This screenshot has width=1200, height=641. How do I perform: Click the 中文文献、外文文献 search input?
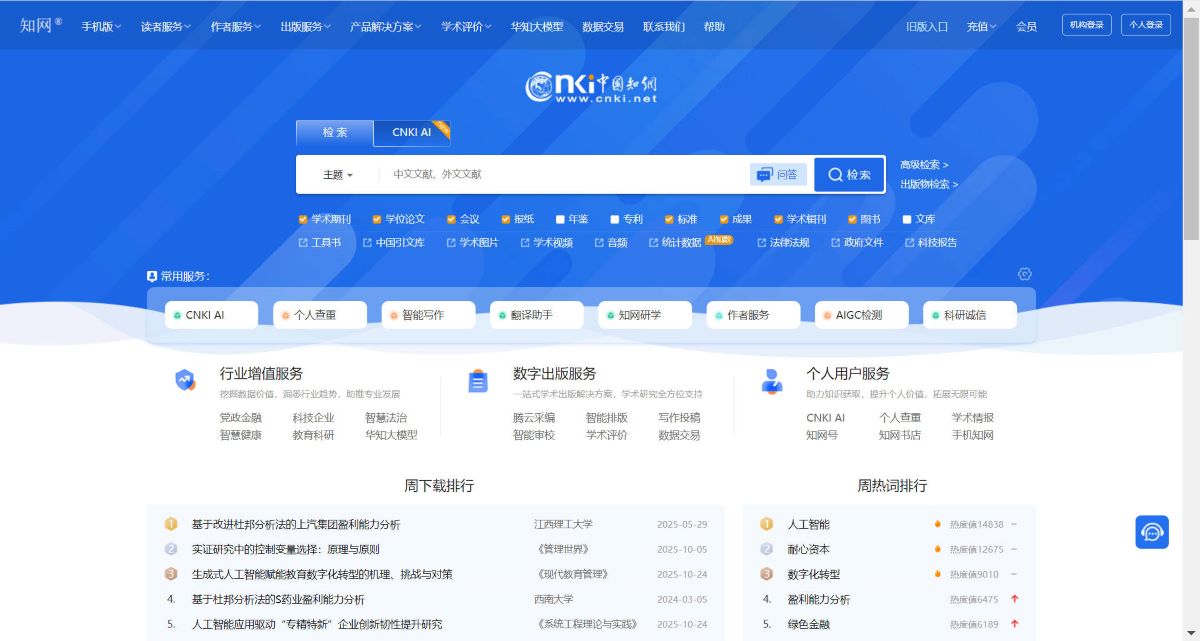(x=560, y=174)
